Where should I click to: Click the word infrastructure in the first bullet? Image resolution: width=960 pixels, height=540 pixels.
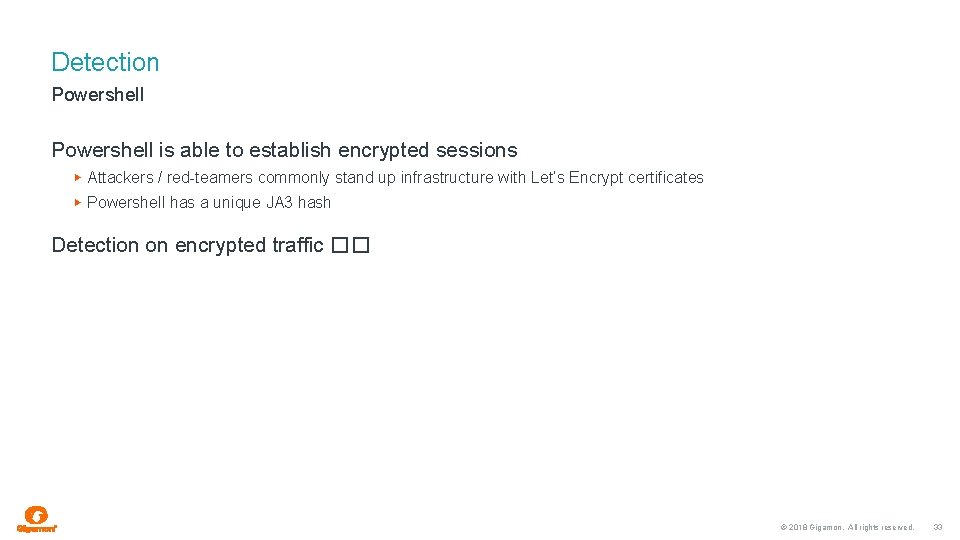click(x=447, y=178)
